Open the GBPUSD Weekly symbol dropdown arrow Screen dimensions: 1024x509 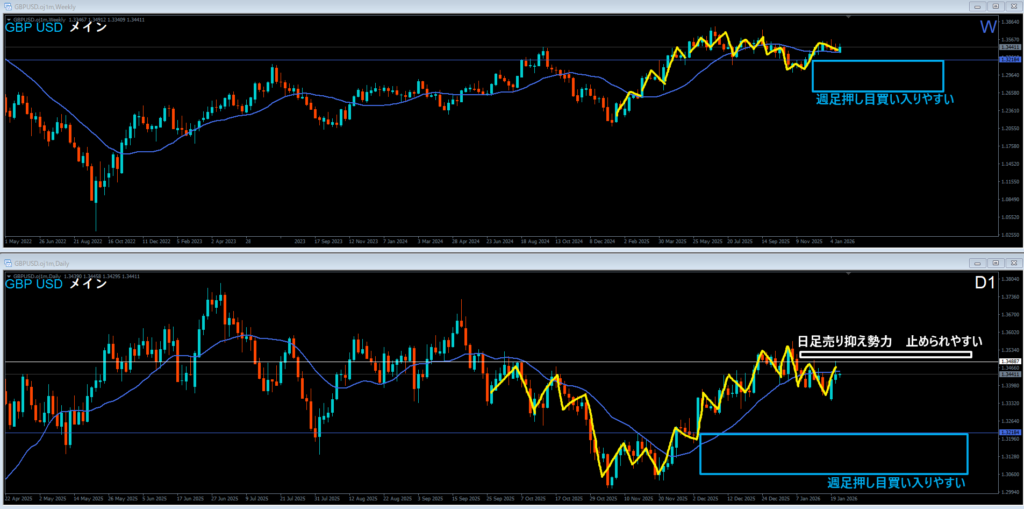tap(8, 20)
